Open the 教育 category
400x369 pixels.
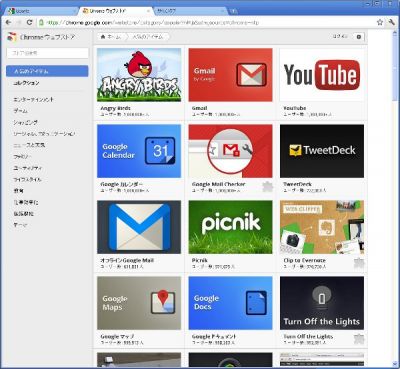coord(19,191)
